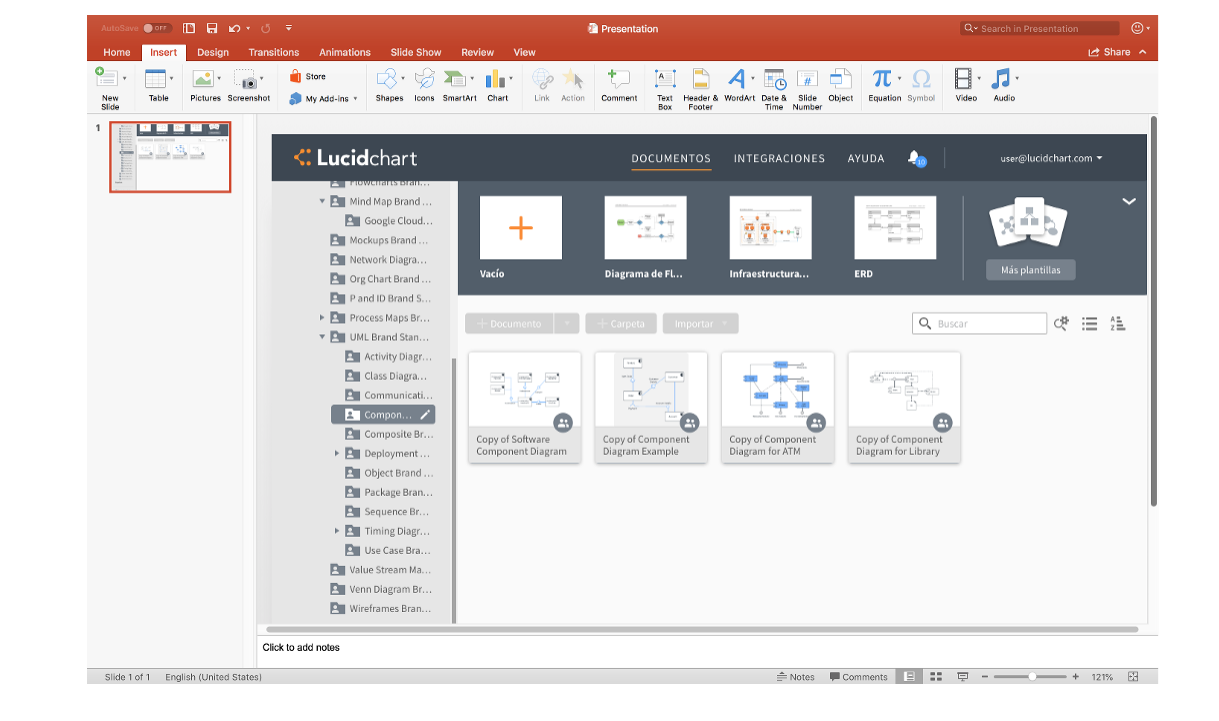
Task: Open the Slide Show tab
Action: pos(416,52)
